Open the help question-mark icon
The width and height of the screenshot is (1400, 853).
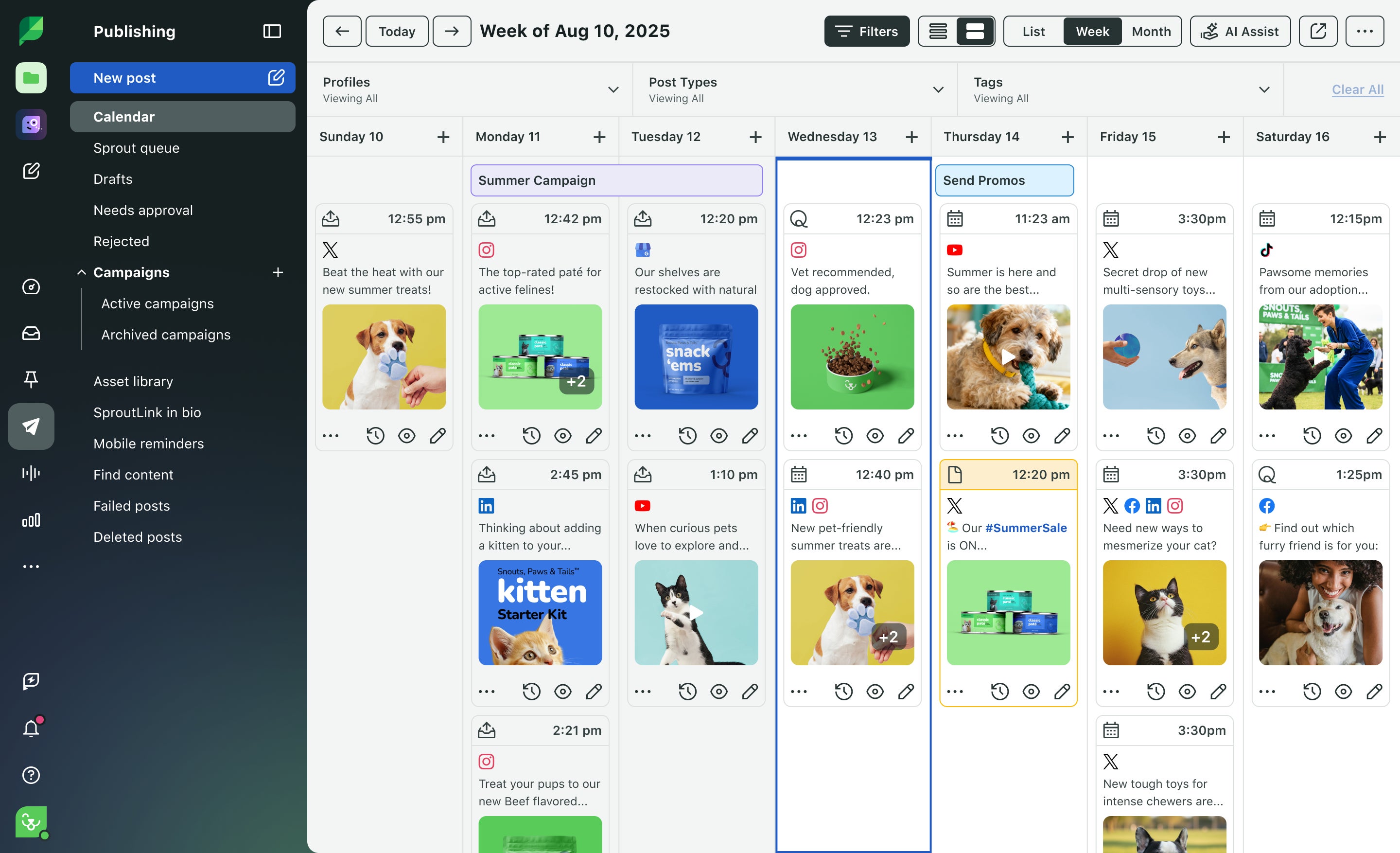pos(31,775)
